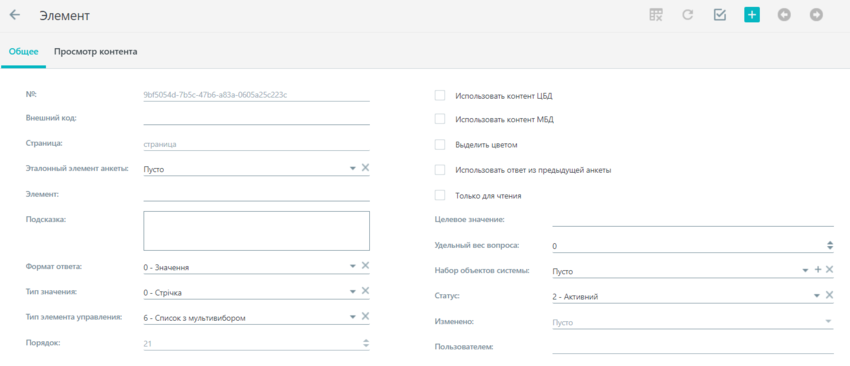Image resolution: width=850 pixels, height=366 pixels.
Task: Click the clear table filter icon
Action: 656,15
